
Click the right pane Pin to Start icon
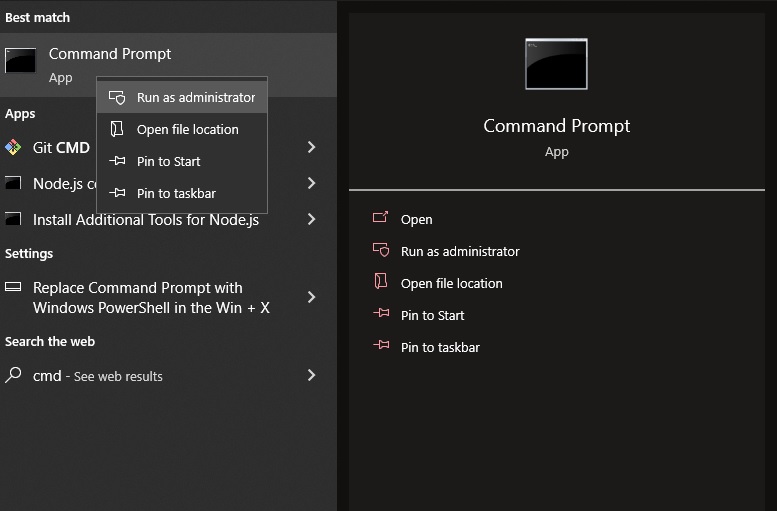pyautogui.click(x=380, y=315)
